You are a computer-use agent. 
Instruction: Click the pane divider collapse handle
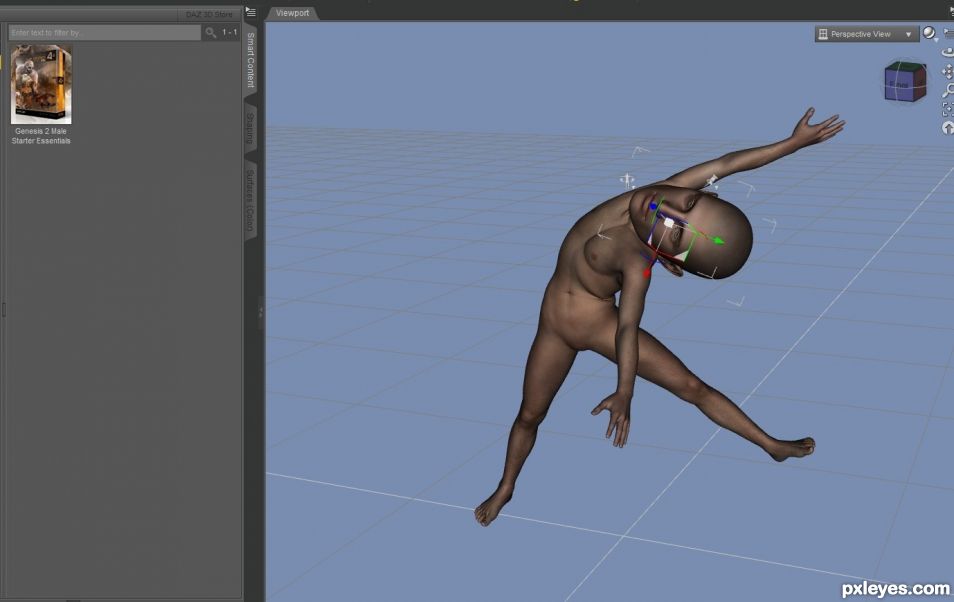(261, 312)
